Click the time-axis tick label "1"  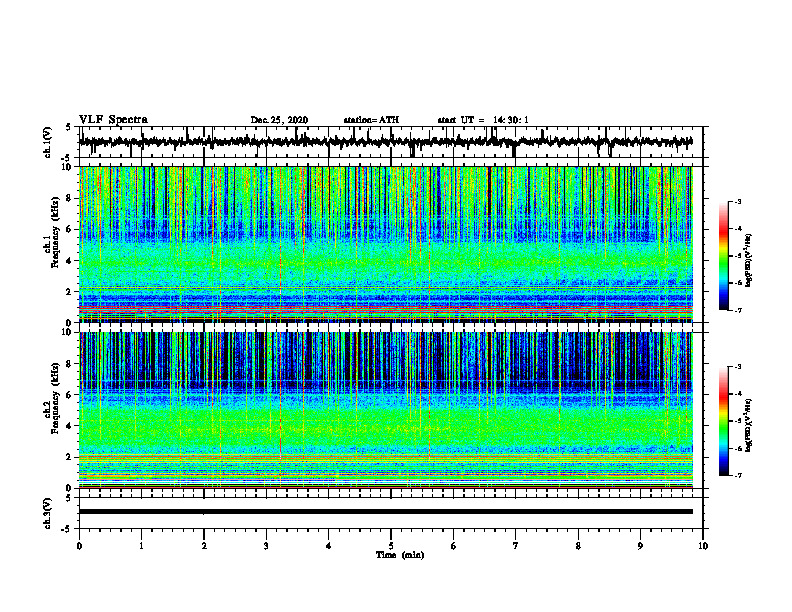point(141,546)
